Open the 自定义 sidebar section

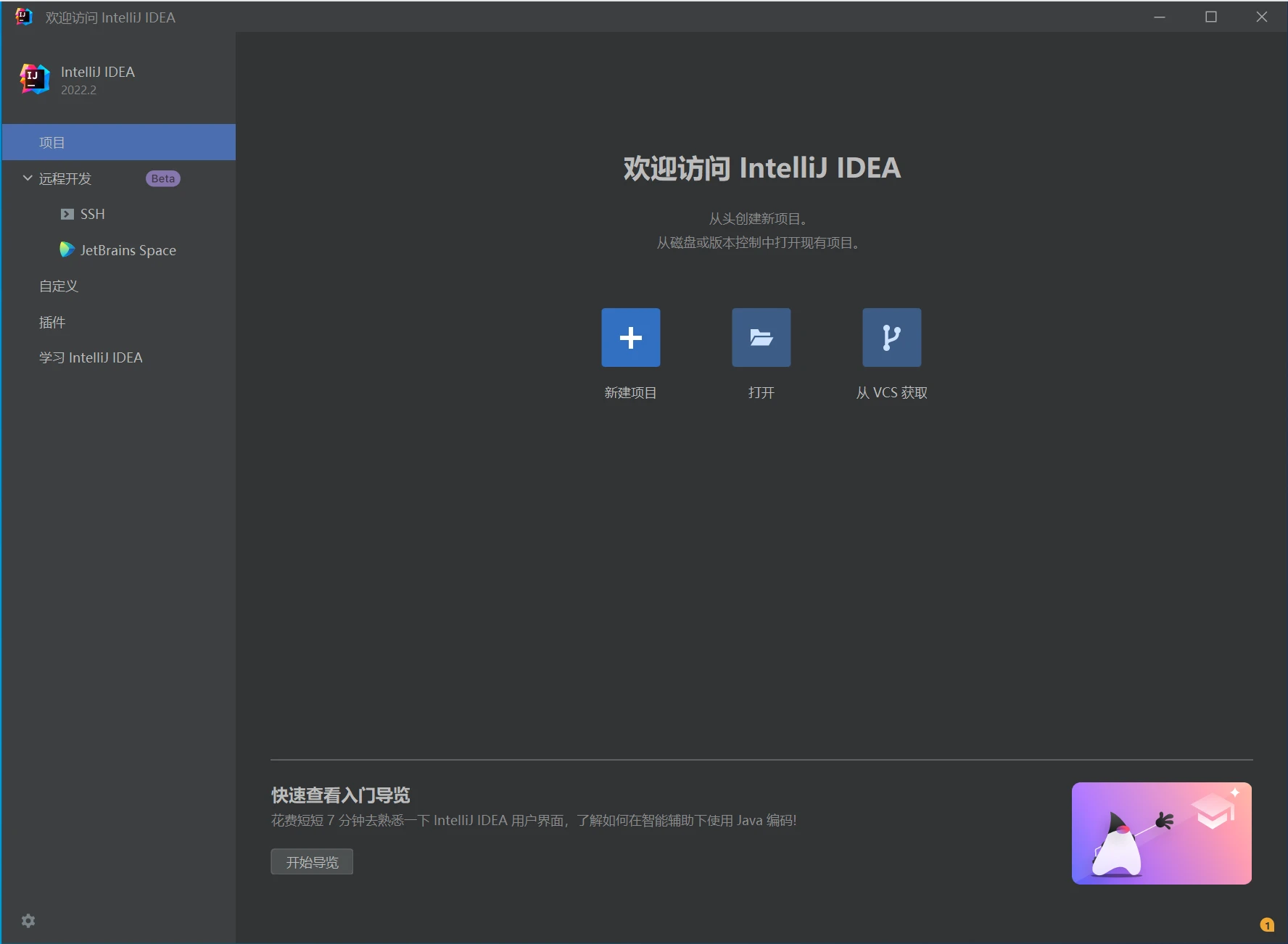119,286
